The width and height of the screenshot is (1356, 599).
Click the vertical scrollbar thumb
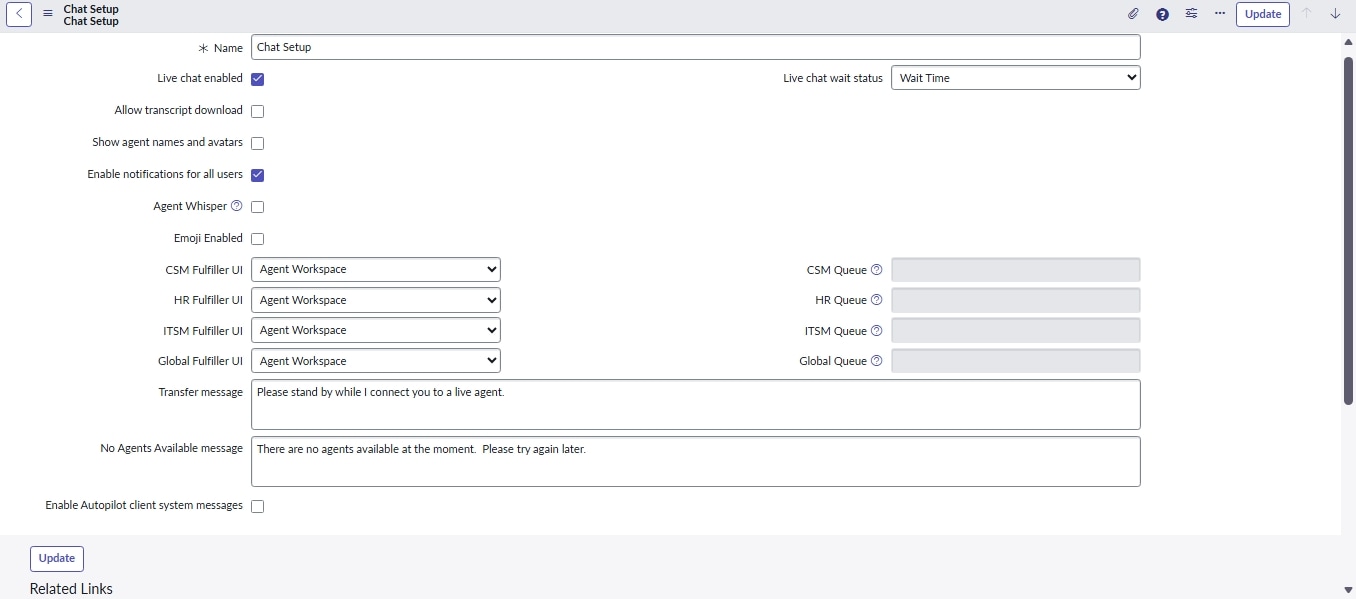pos(1348,230)
